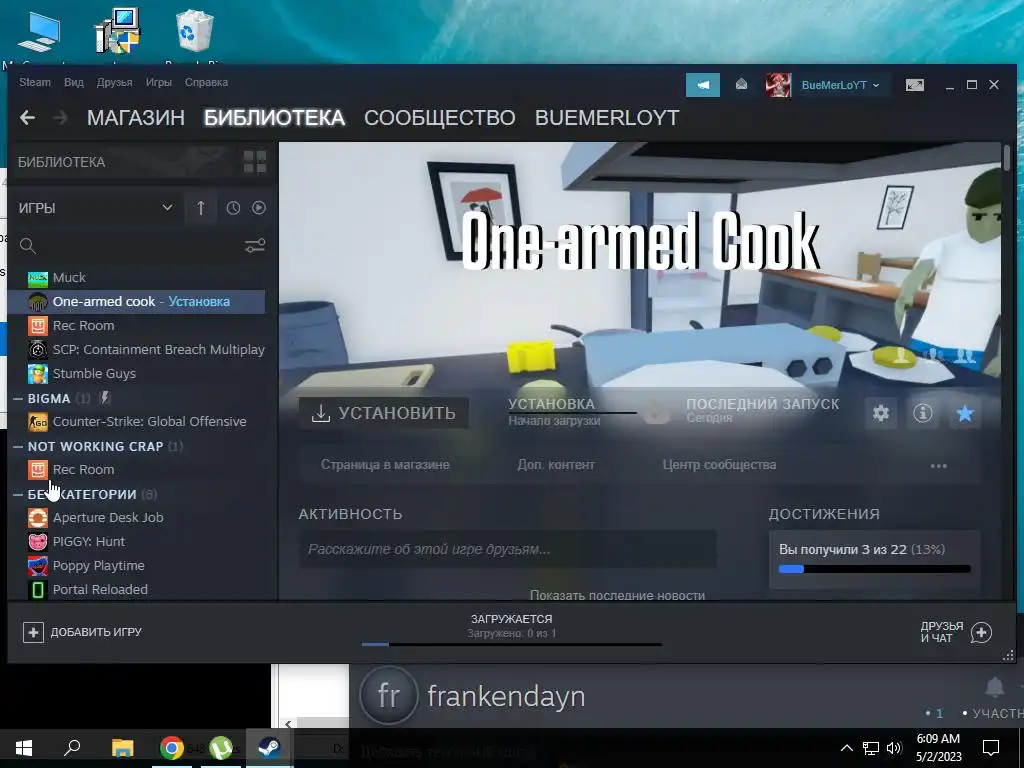
Task: Open game info circle icon
Action: coord(923,413)
